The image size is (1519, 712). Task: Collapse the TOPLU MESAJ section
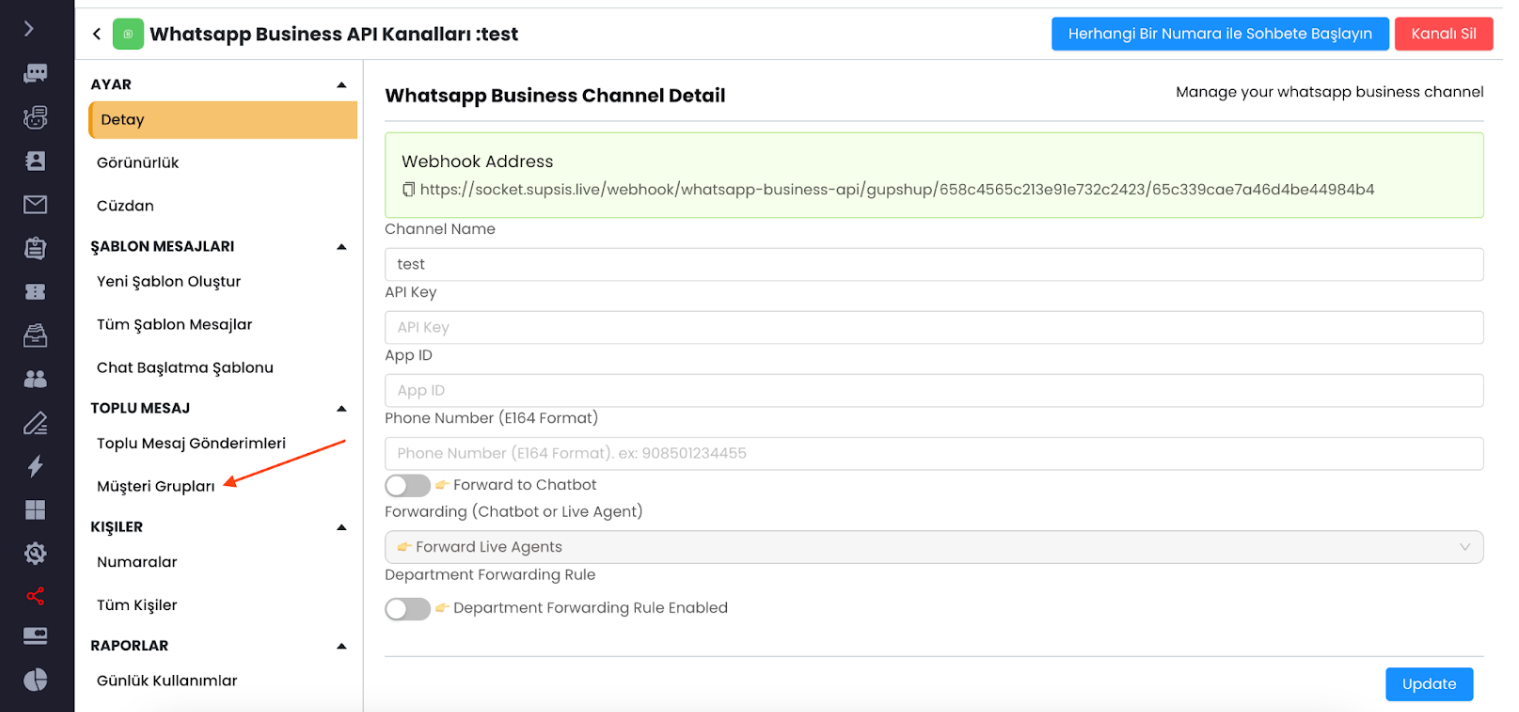[x=341, y=408]
